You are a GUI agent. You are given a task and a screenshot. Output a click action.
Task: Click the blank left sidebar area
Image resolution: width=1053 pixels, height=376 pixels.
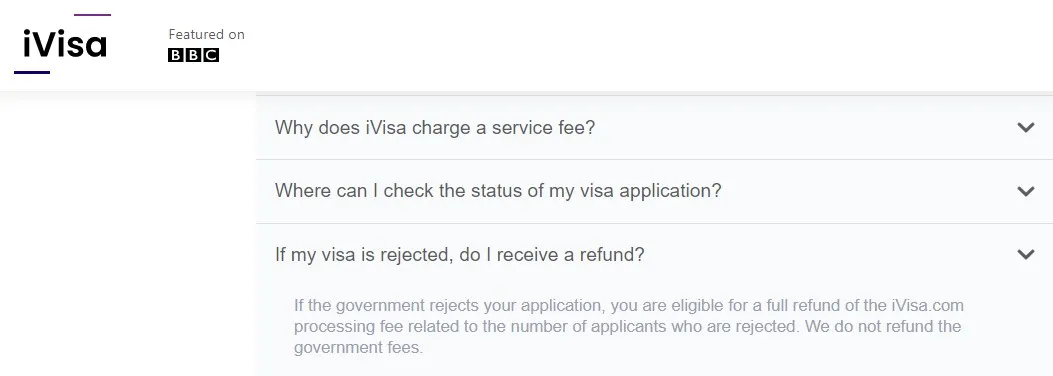point(128,235)
